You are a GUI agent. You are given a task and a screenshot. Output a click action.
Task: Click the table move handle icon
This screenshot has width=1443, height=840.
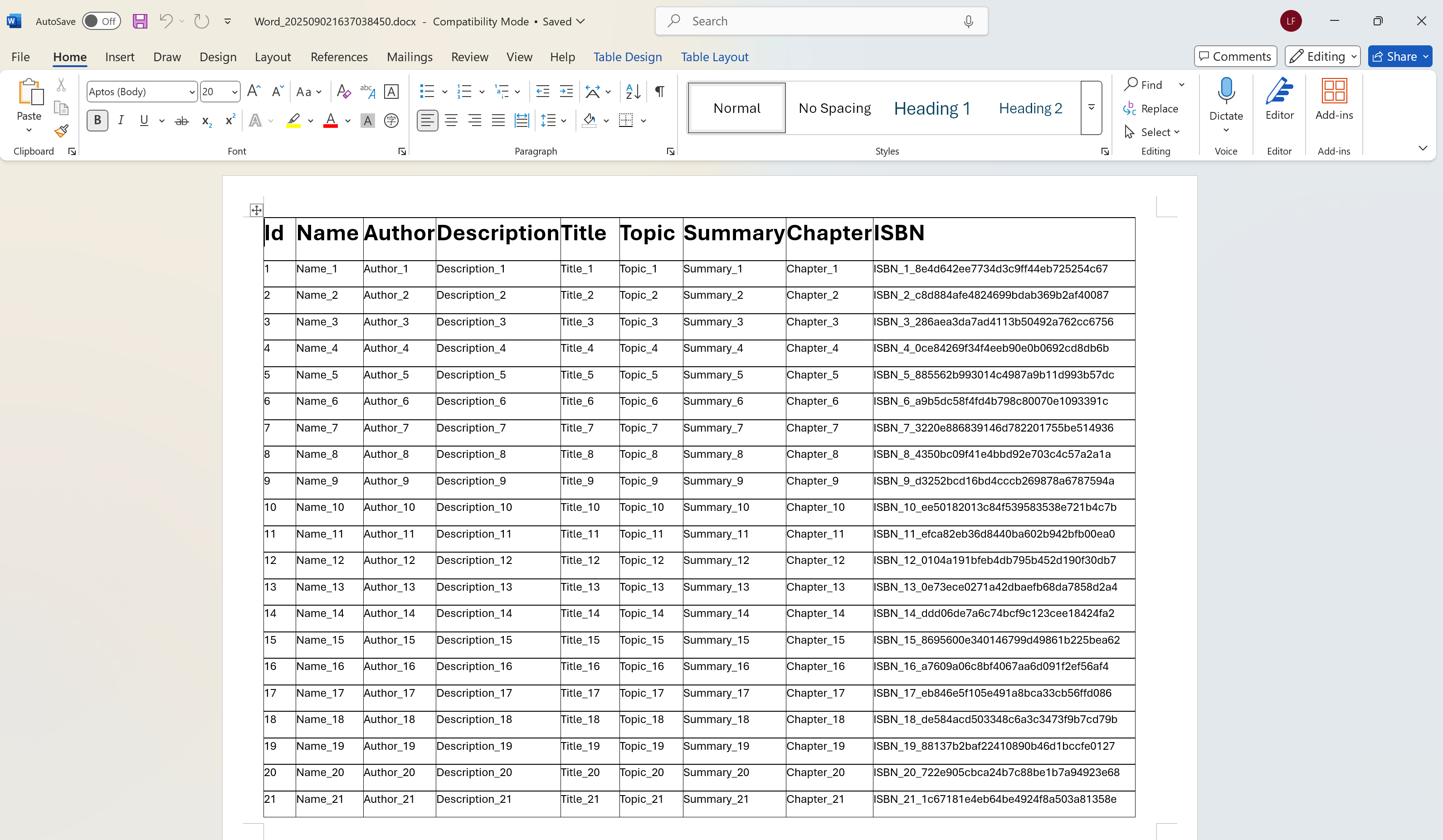point(257,210)
